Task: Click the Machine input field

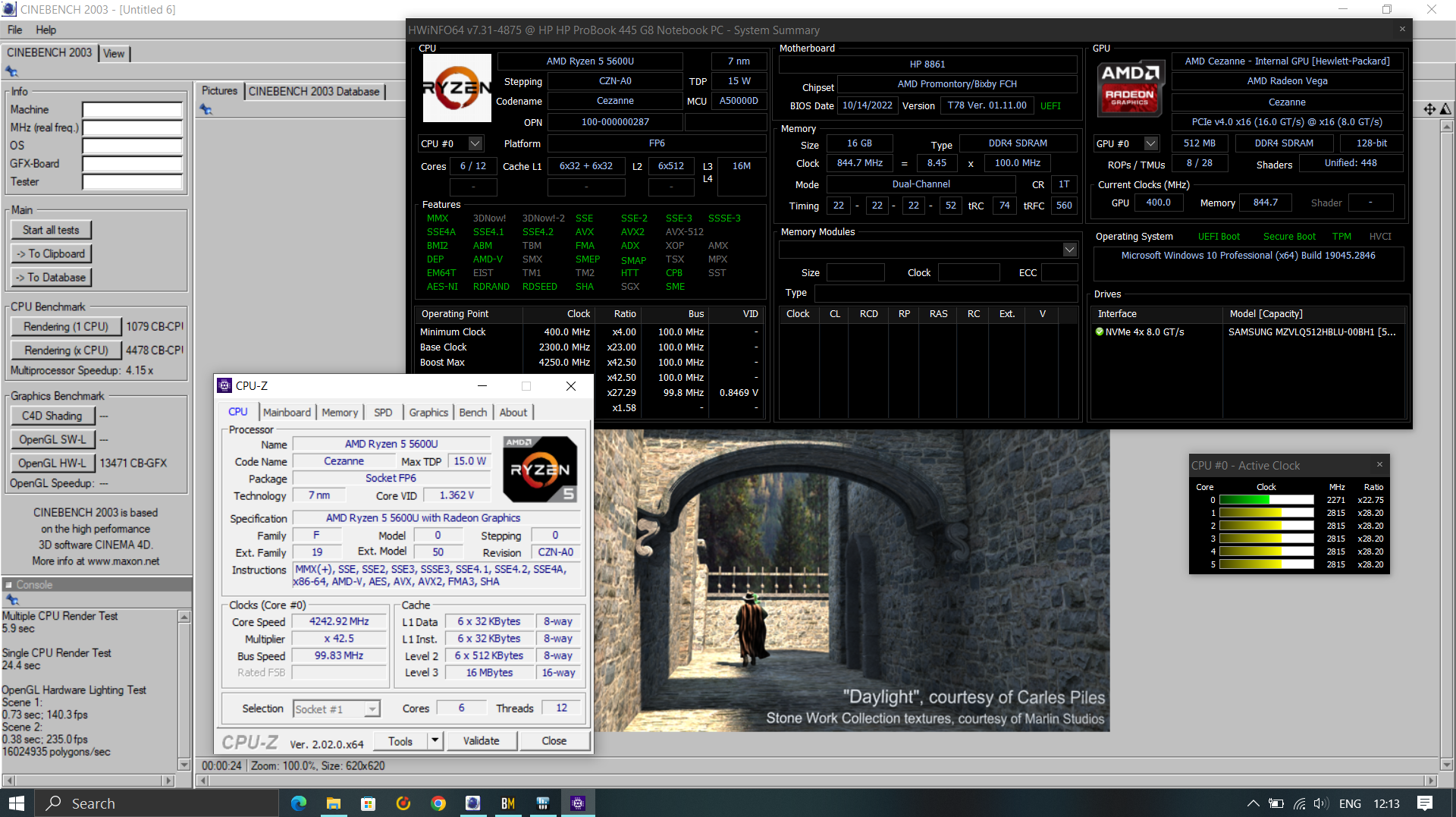Action: click(132, 109)
